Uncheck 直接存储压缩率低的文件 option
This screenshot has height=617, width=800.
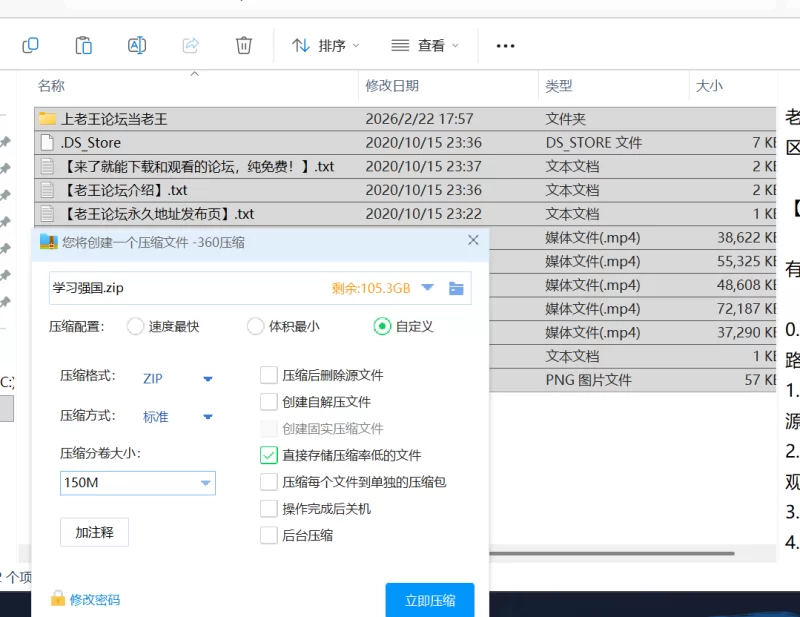pyautogui.click(x=268, y=455)
